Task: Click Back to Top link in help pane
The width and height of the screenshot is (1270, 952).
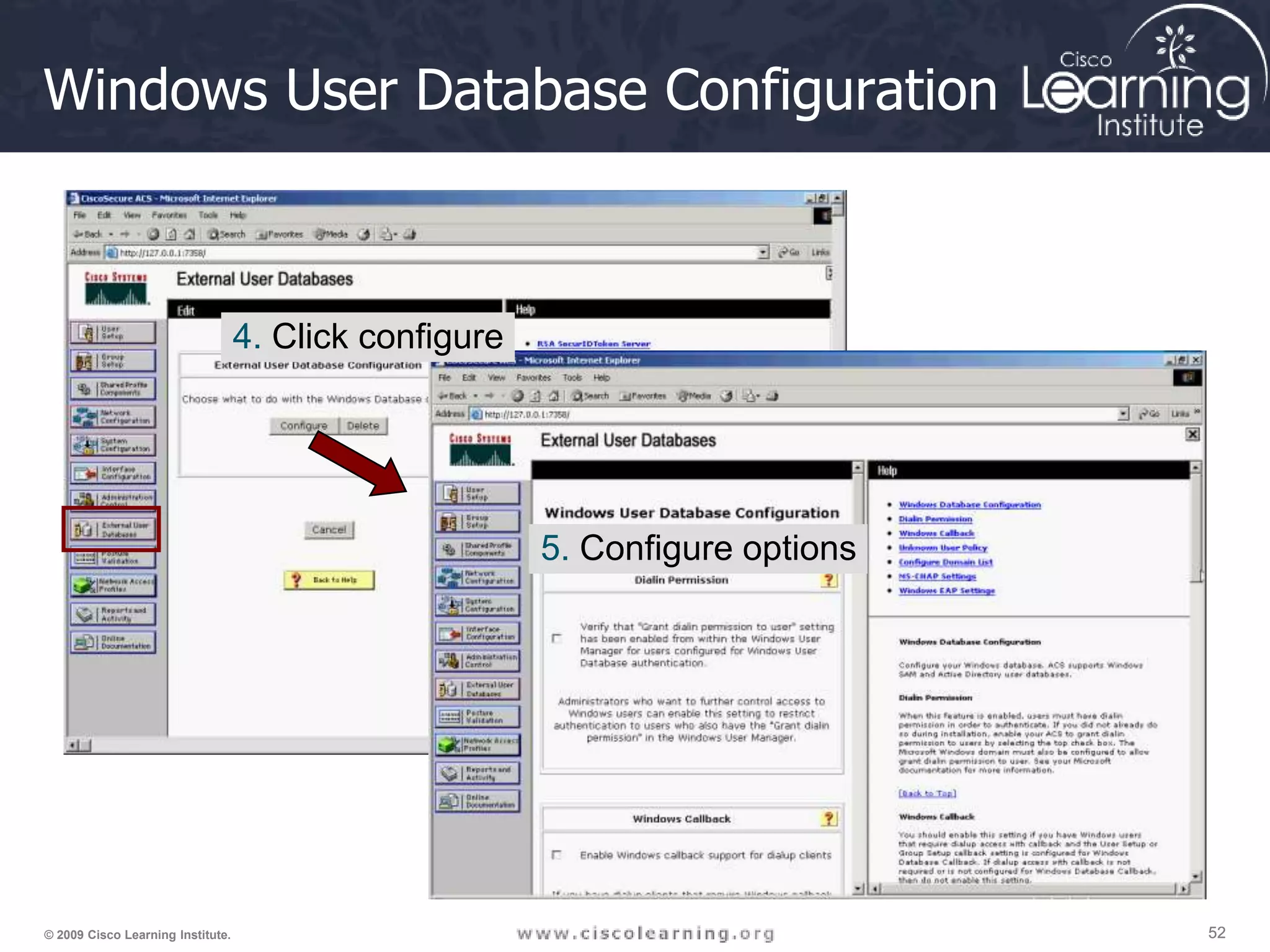Action: point(927,793)
